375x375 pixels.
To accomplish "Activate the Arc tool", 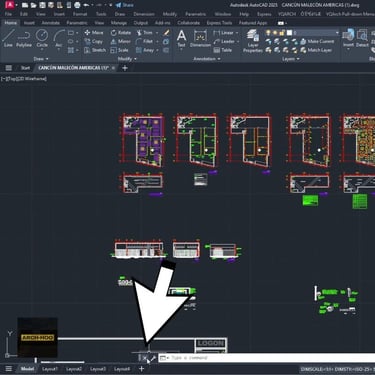I will point(59,38).
